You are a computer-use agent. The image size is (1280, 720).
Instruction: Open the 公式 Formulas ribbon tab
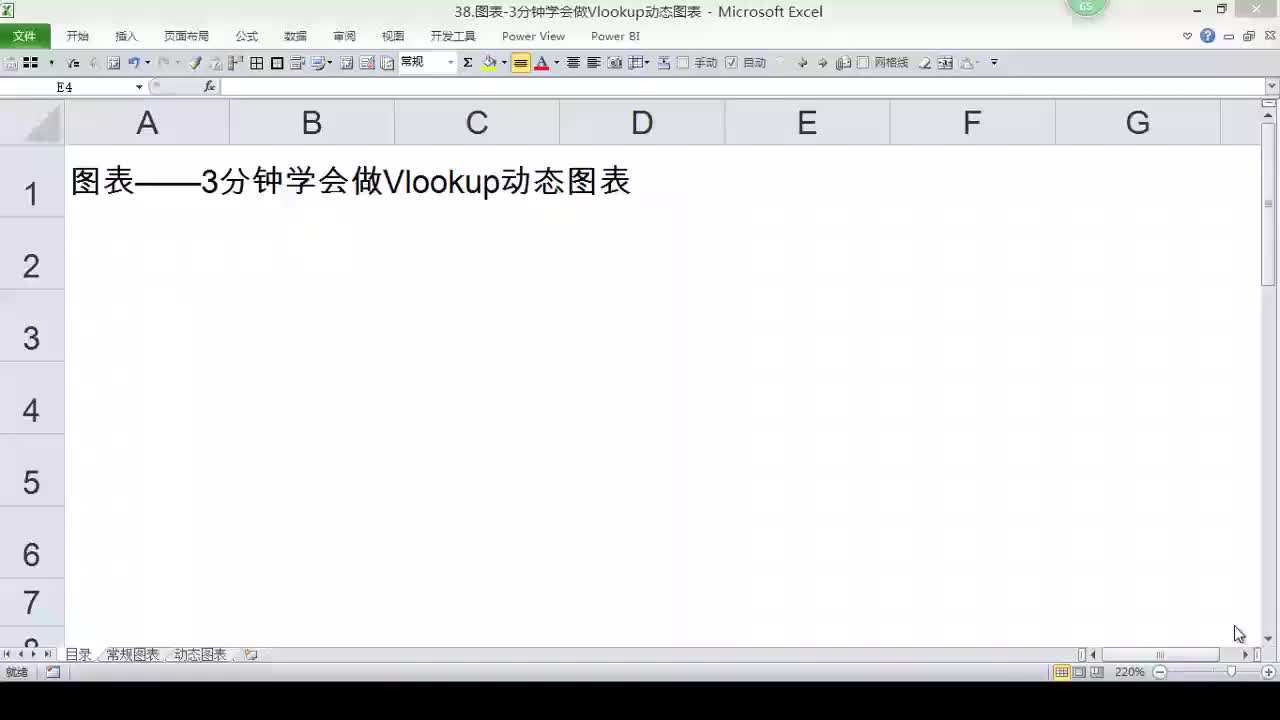(x=246, y=36)
